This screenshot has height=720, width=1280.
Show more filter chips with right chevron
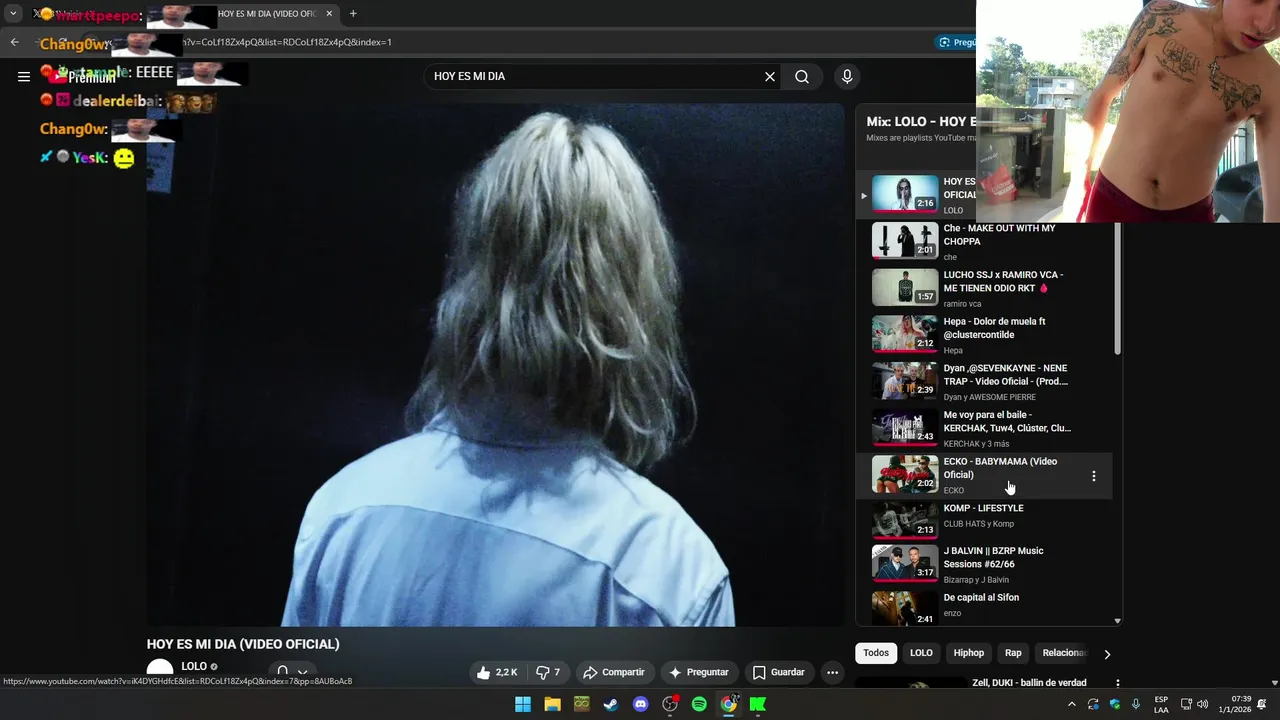[x=1107, y=654]
